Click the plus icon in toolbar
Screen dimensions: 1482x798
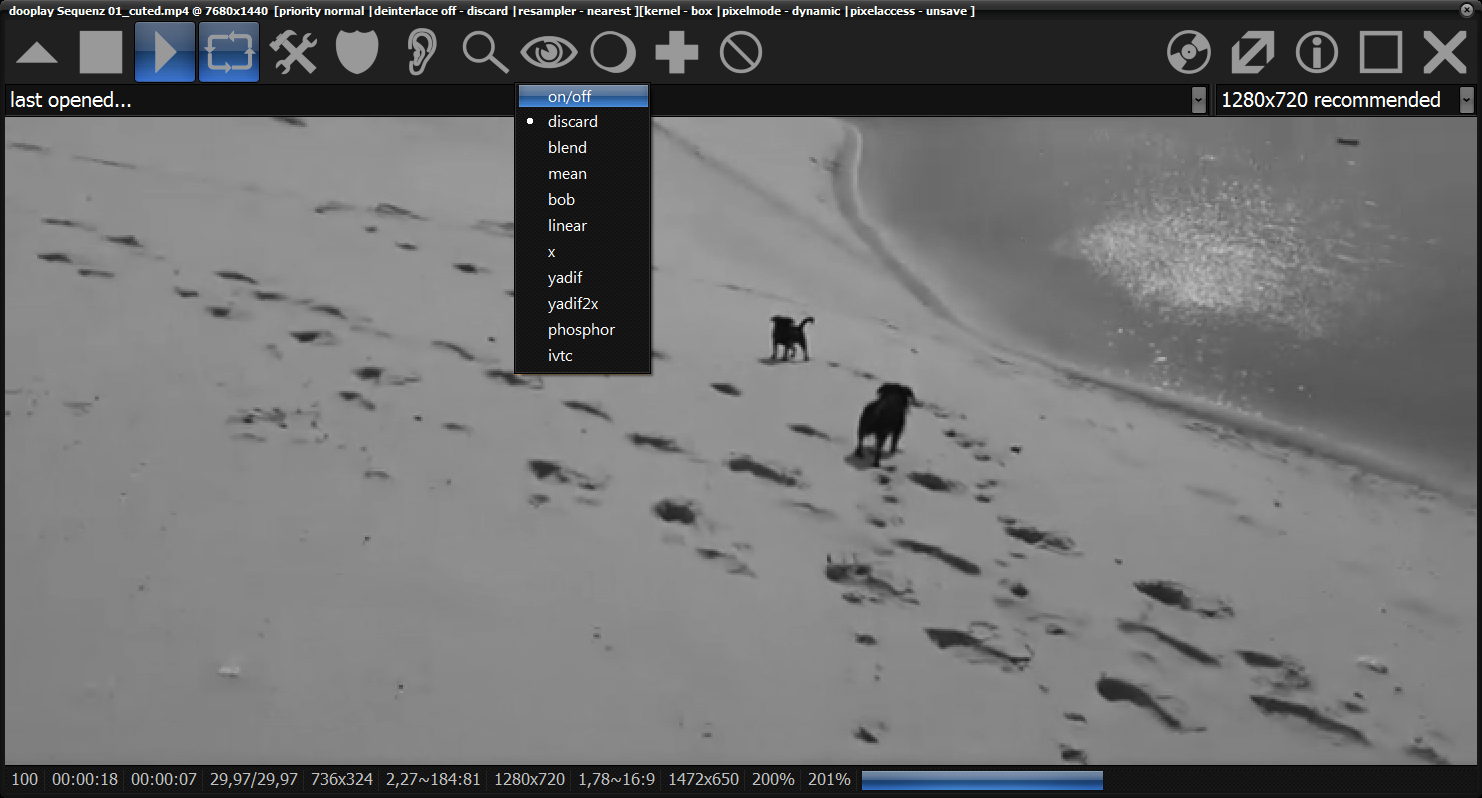tap(677, 52)
